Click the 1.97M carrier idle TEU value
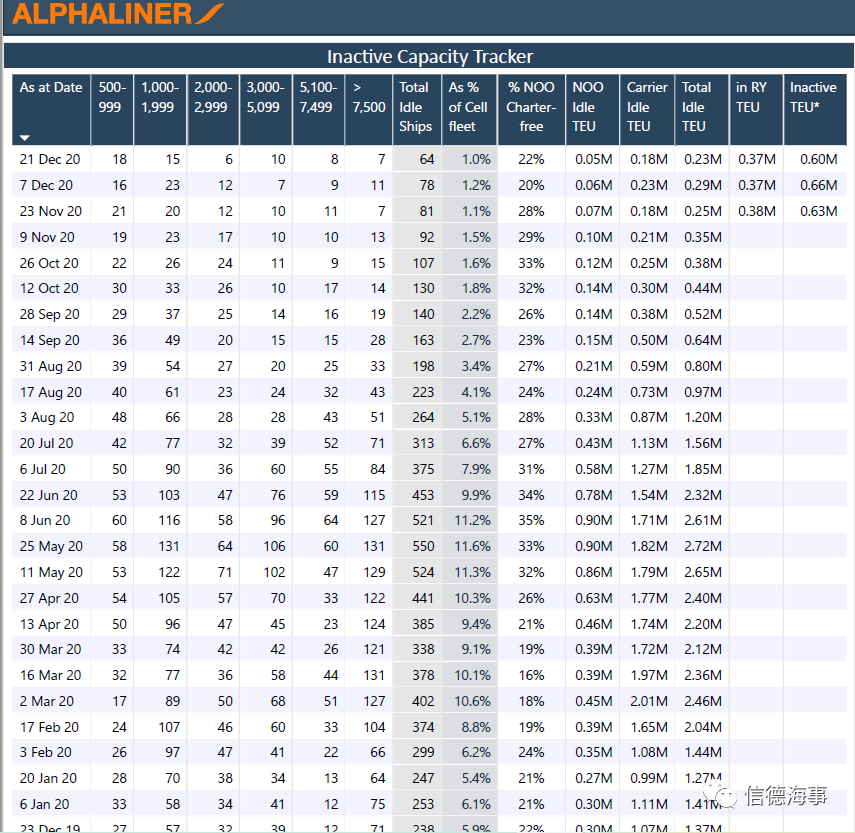Screen dimensions: 855x833 pyautogui.click(x=649, y=675)
